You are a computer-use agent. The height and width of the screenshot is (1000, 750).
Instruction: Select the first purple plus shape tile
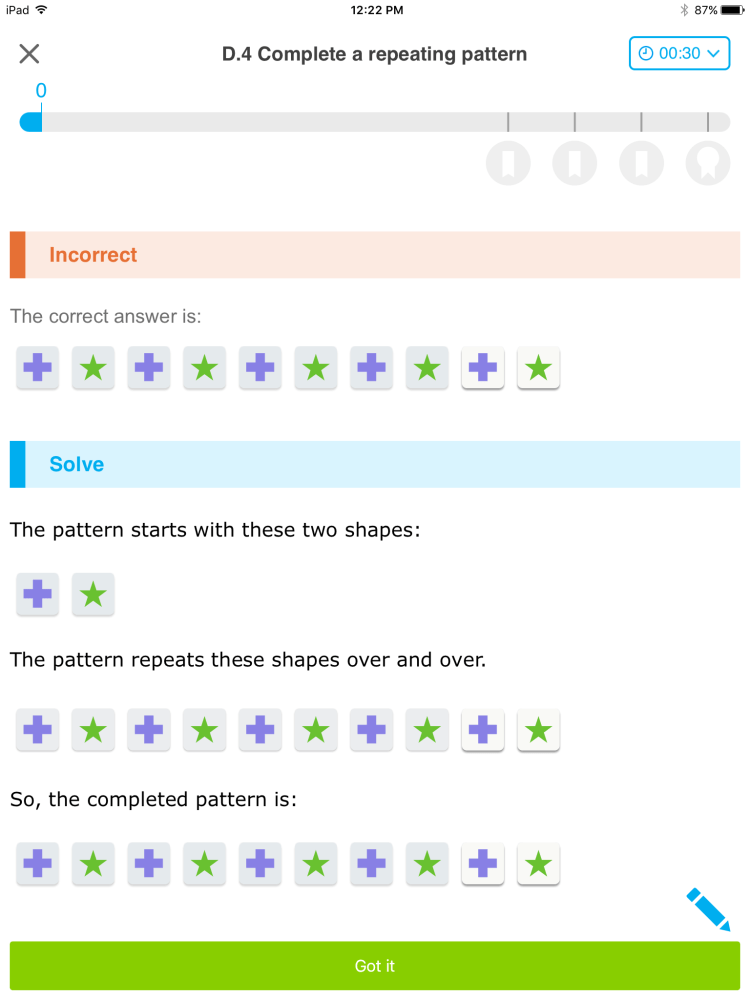coord(37,594)
